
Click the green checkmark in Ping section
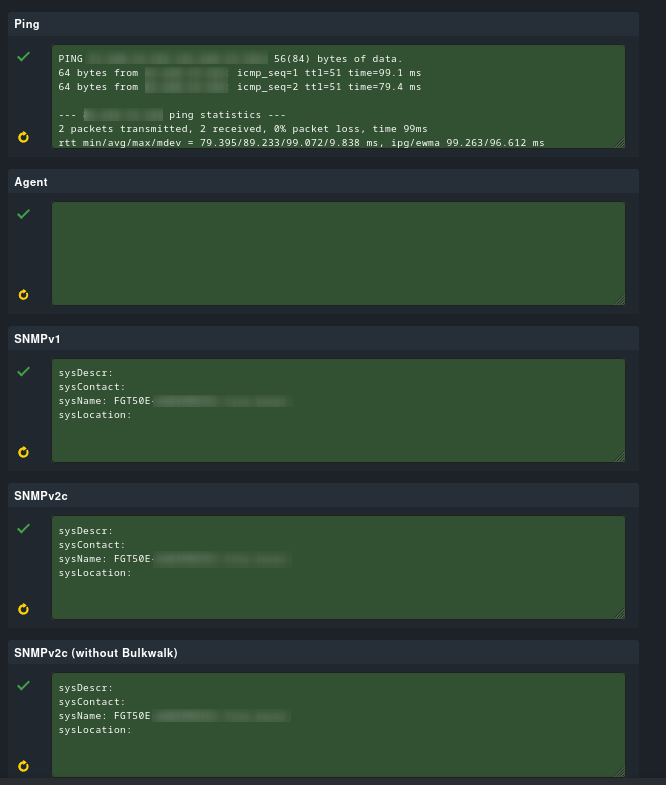pos(24,57)
